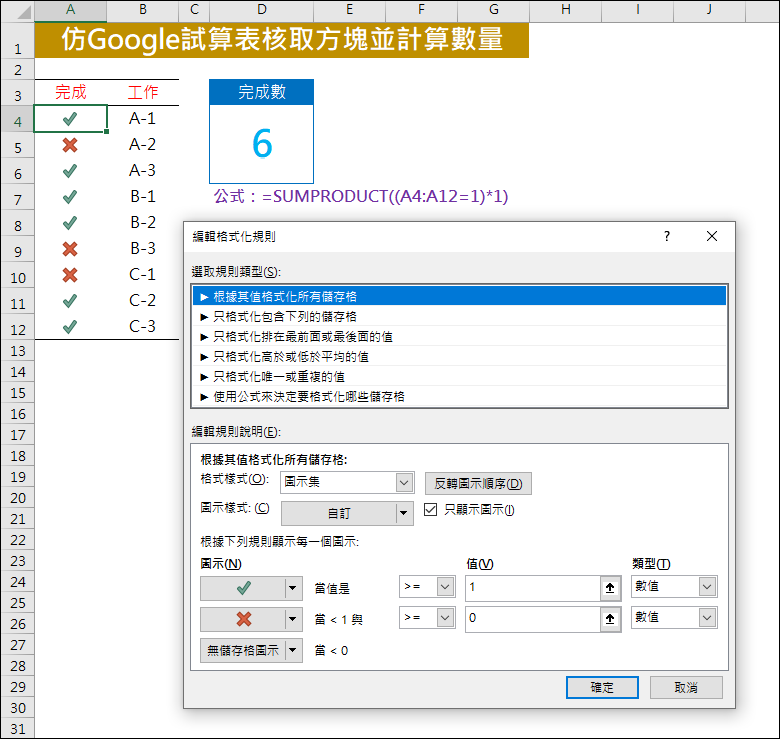Click the check icon beside B-2
780x739 pixels.
70,223
